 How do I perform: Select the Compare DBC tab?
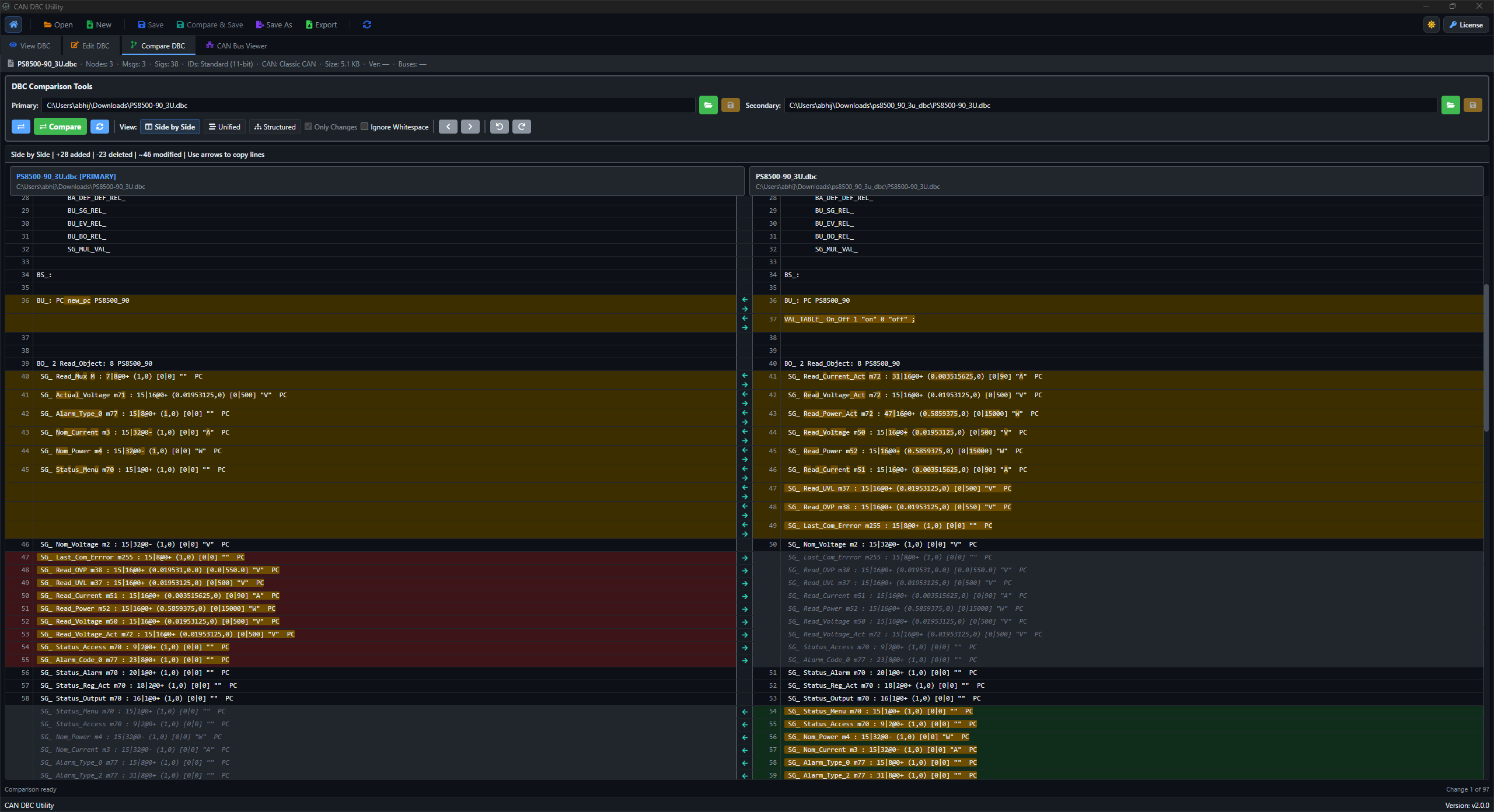point(158,45)
